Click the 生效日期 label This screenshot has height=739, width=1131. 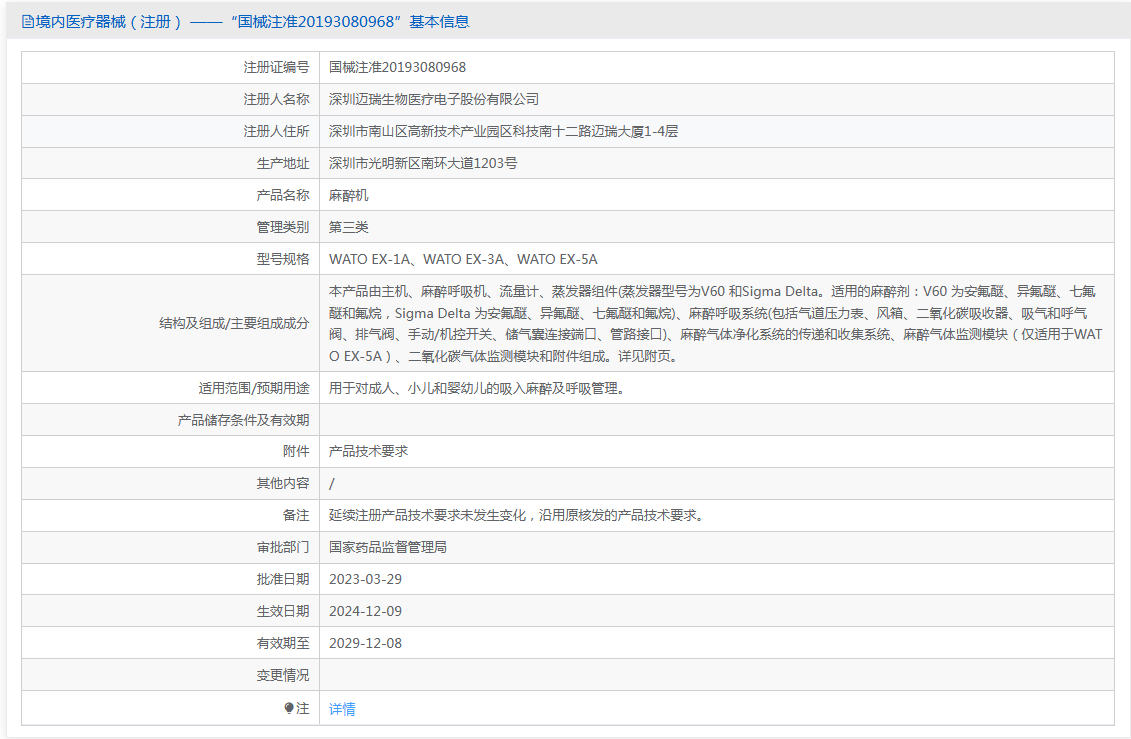pos(283,611)
